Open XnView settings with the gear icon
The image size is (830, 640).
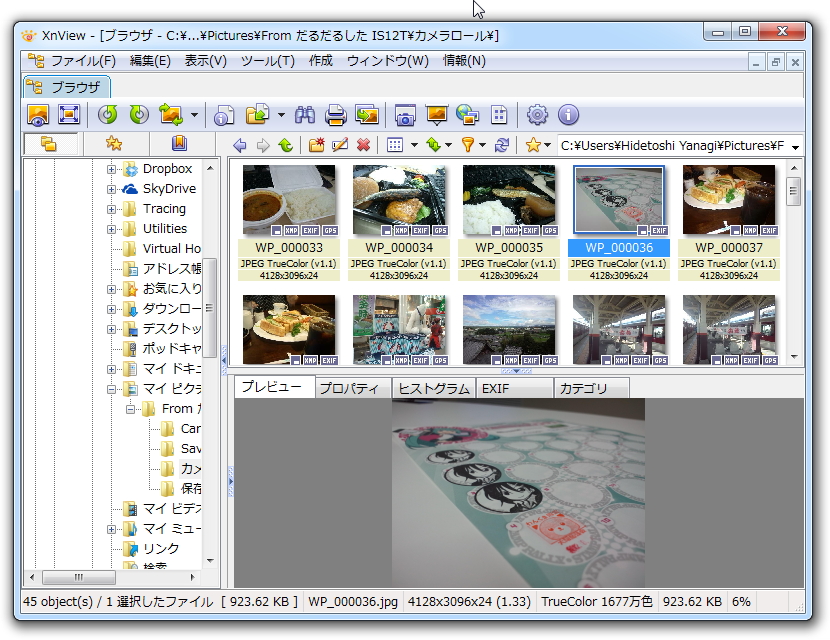click(x=537, y=115)
